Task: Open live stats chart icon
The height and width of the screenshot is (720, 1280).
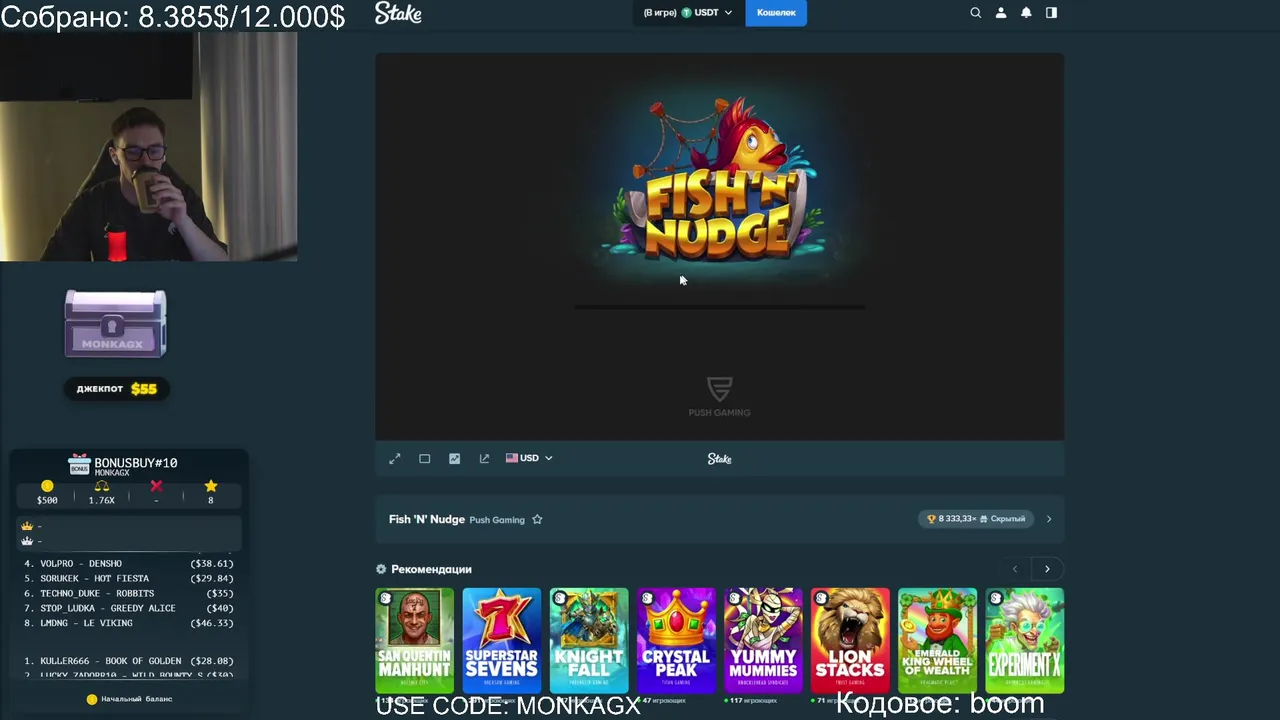Action: click(455, 458)
